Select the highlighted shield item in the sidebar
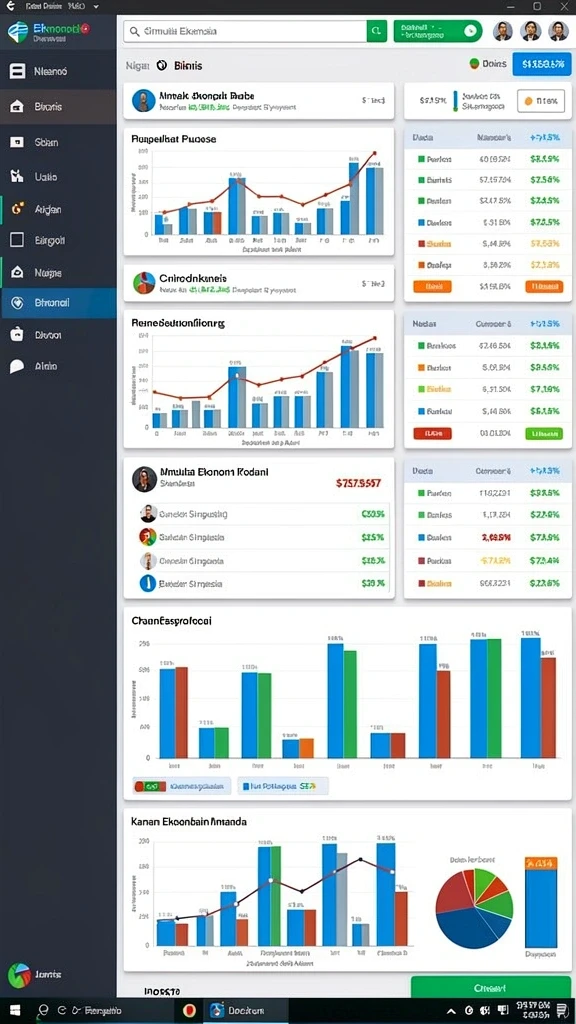Image resolution: width=576 pixels, height=1024 pixels. 58,303
